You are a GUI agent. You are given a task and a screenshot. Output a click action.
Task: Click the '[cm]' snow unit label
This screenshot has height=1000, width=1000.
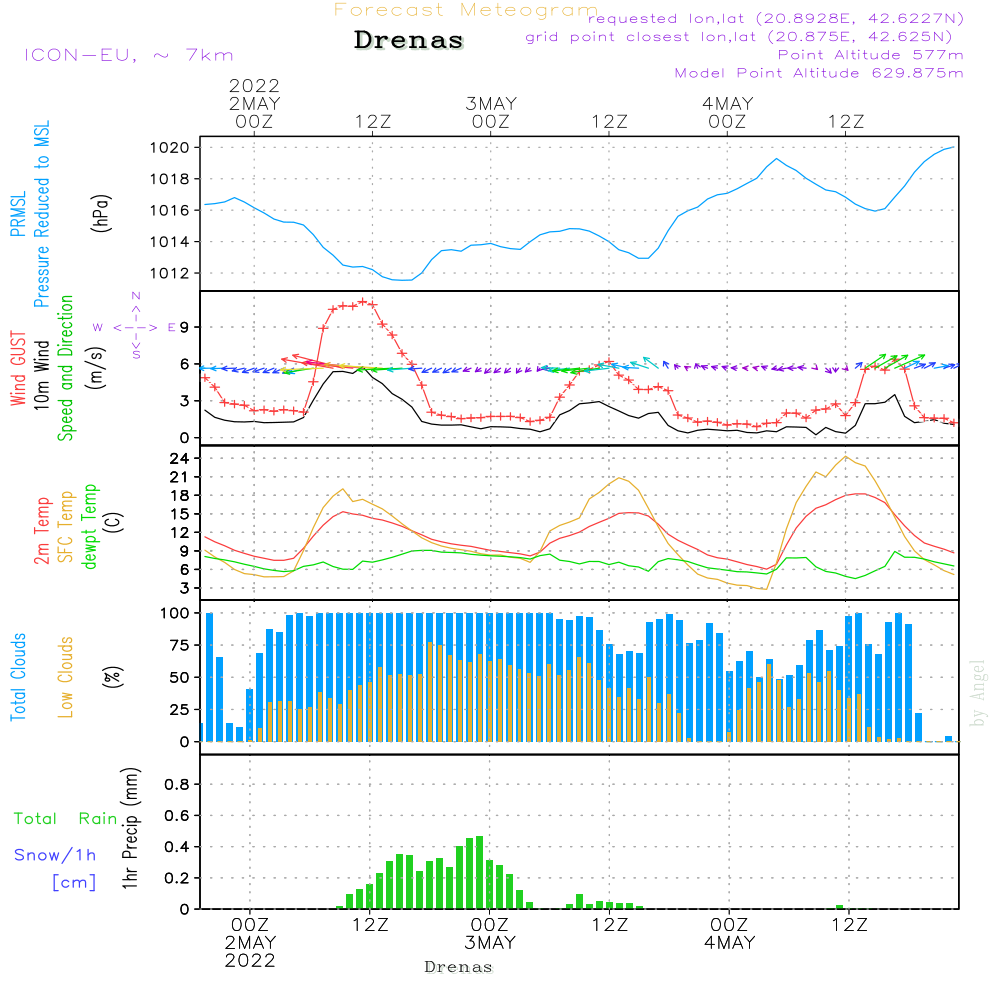tap(74, 883)
